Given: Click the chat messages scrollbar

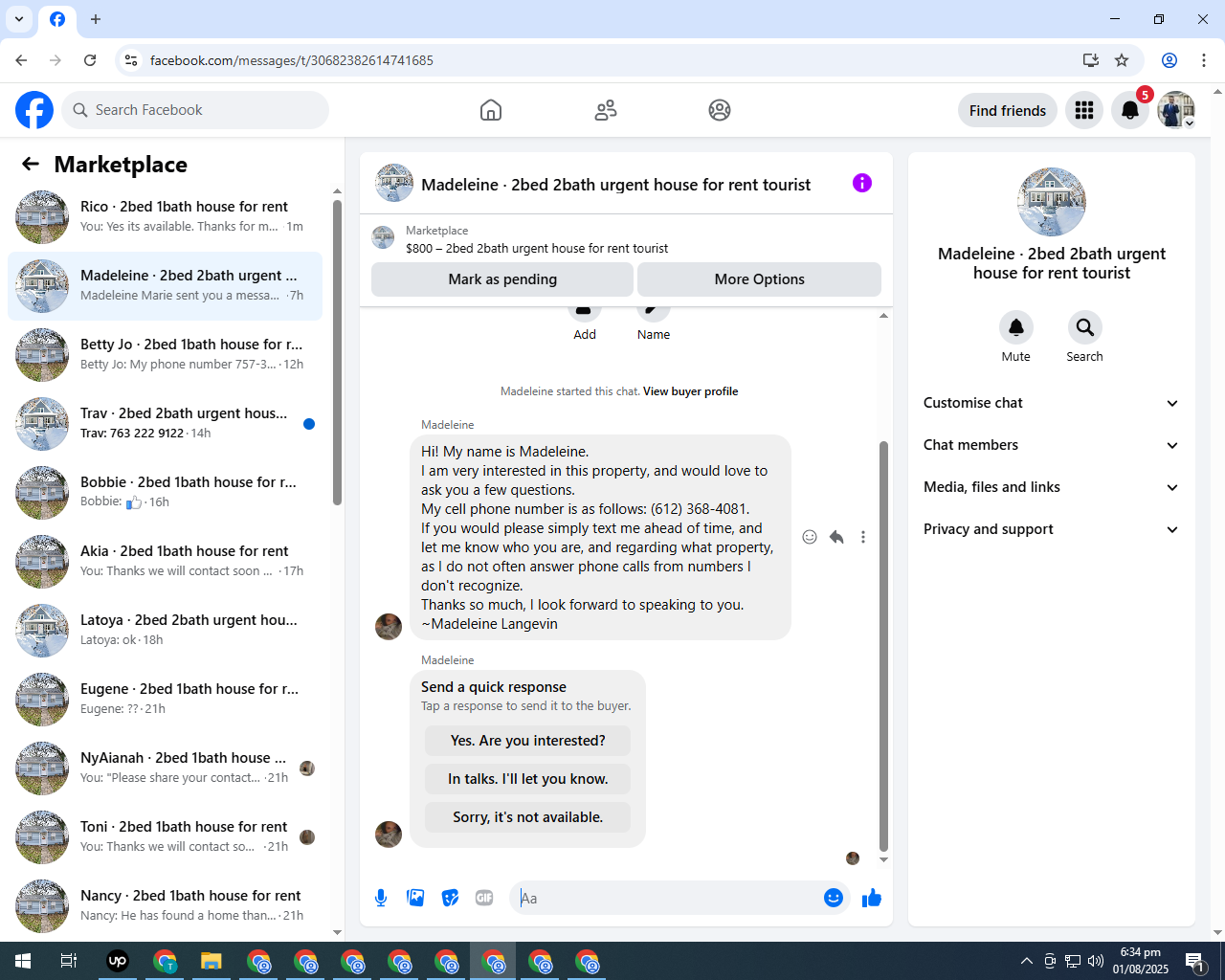Looking at the screenshot, I should coord(883,646).
